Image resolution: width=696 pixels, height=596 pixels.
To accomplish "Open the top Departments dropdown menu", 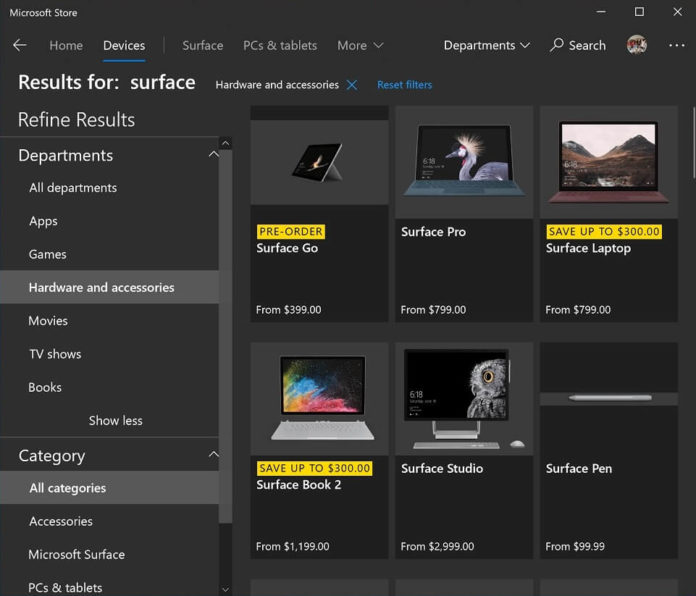I will (x=486, y=45).
